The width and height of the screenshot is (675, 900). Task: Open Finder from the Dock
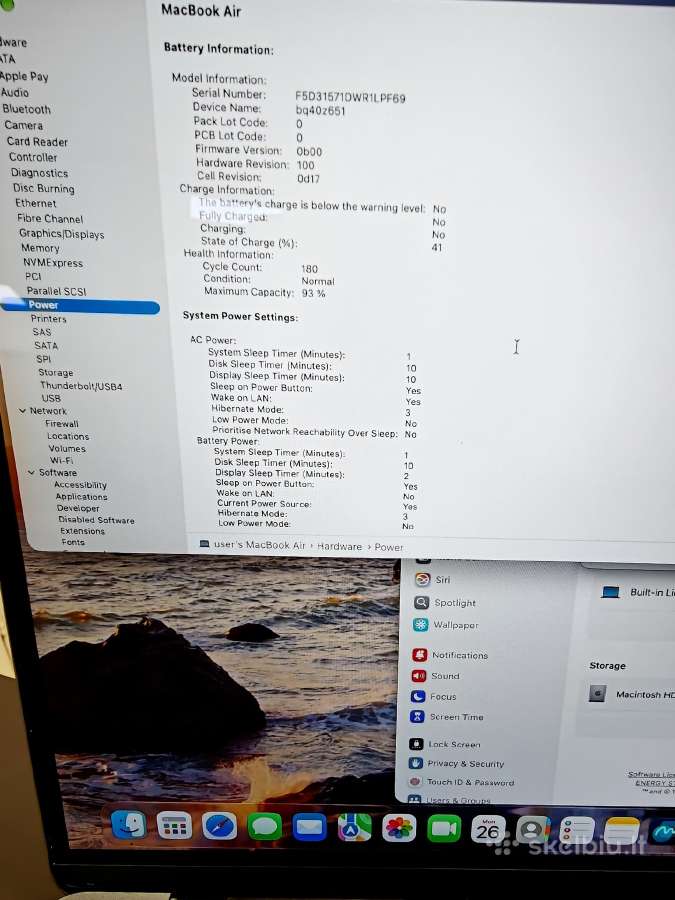pos(127,825)
